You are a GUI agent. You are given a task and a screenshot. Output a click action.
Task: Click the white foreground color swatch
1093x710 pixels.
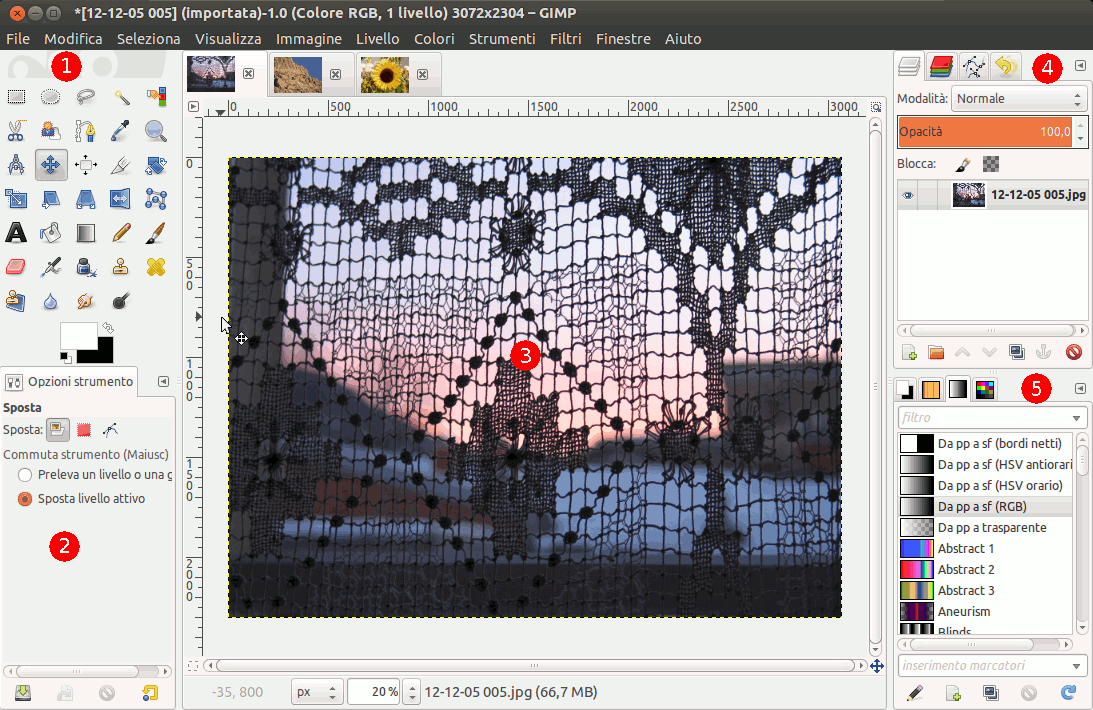click(77, 335)
